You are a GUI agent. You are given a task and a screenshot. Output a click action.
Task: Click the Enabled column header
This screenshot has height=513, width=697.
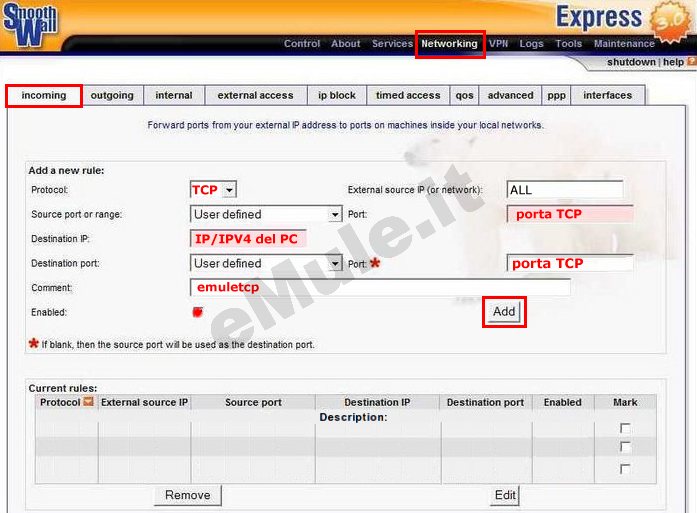[x=563, y=402]
